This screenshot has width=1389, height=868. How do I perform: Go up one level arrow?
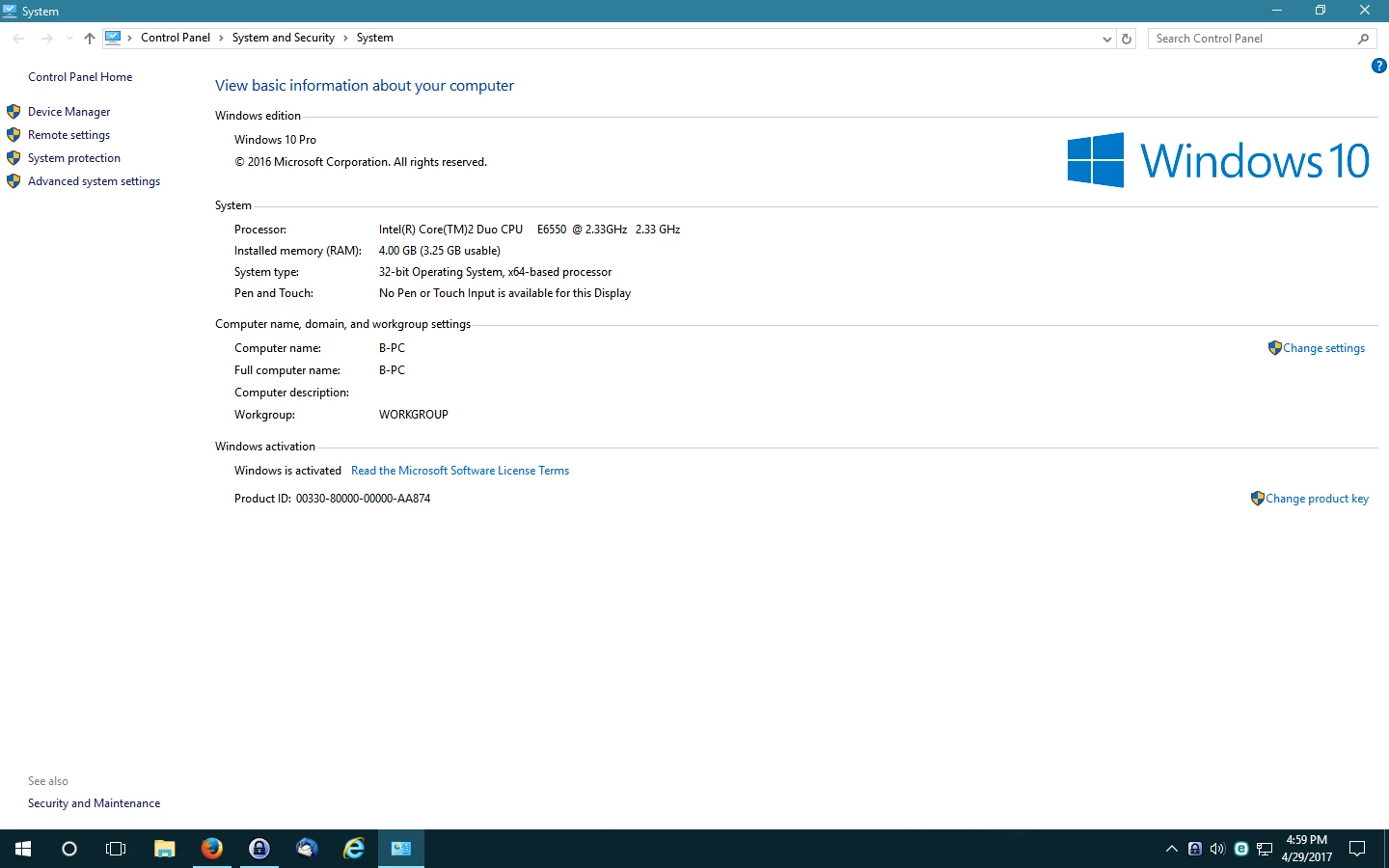tap(90, 39)
